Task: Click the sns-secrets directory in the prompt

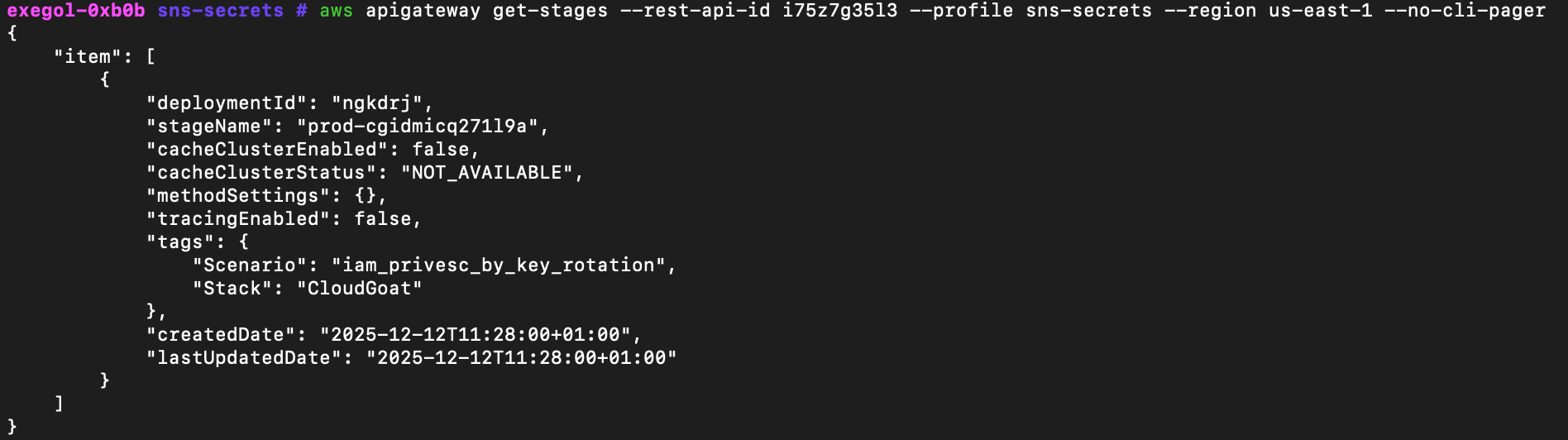Action: [x=220, y=11]
